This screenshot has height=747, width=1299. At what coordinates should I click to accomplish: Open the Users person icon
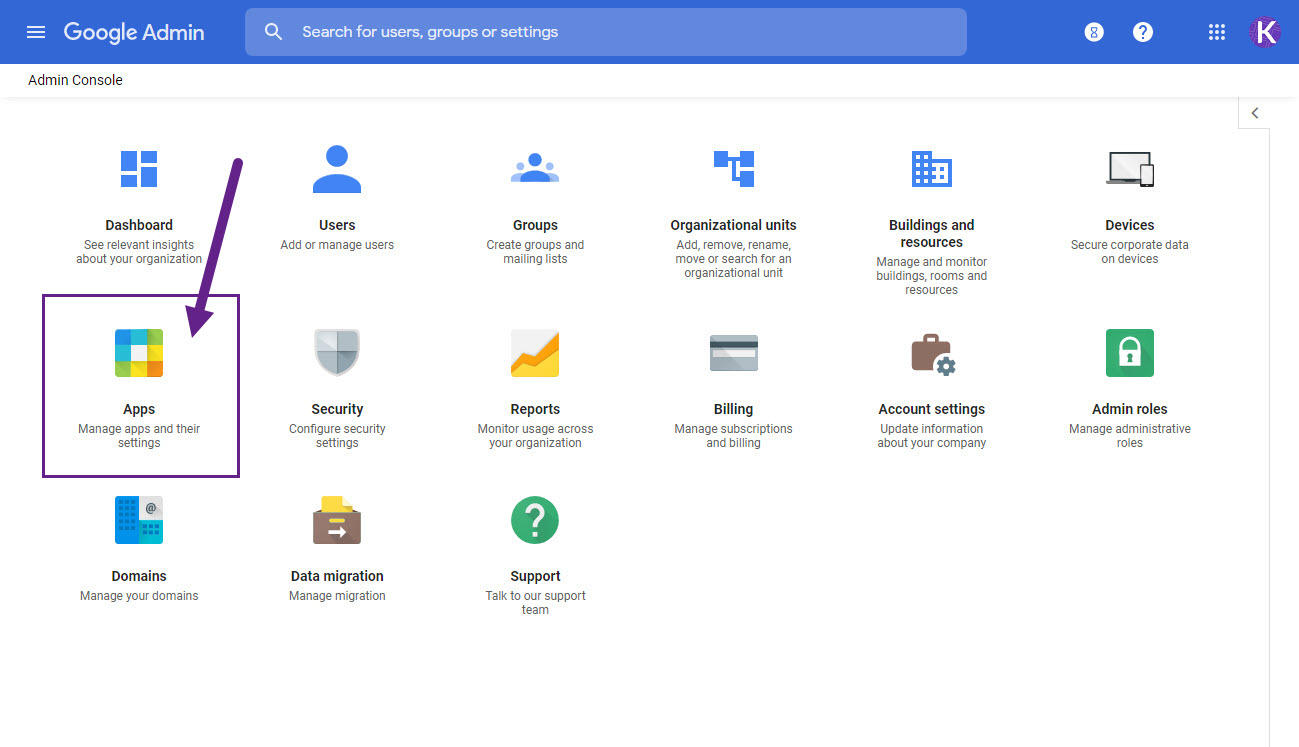(x=337, y=169)
